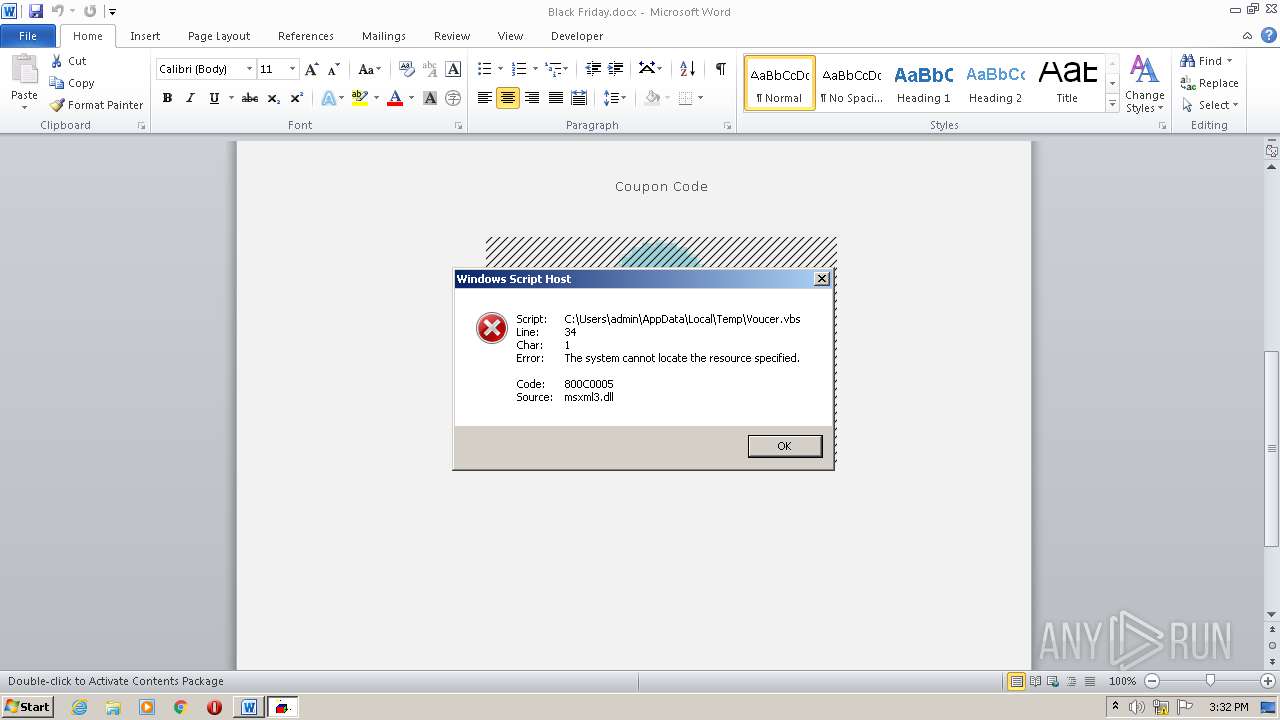Screen dimensions: 1280x720
Task: Align text right
Action: click(x=532, y=98)
